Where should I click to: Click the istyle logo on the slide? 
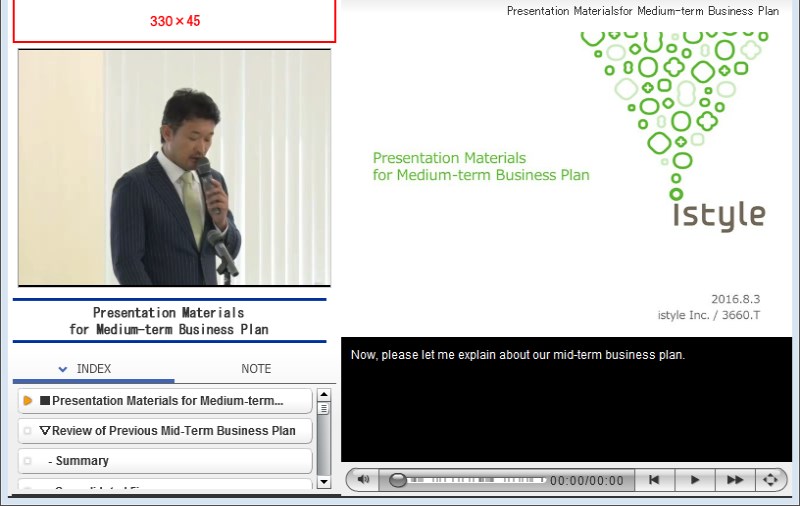(x=719, y=215)
